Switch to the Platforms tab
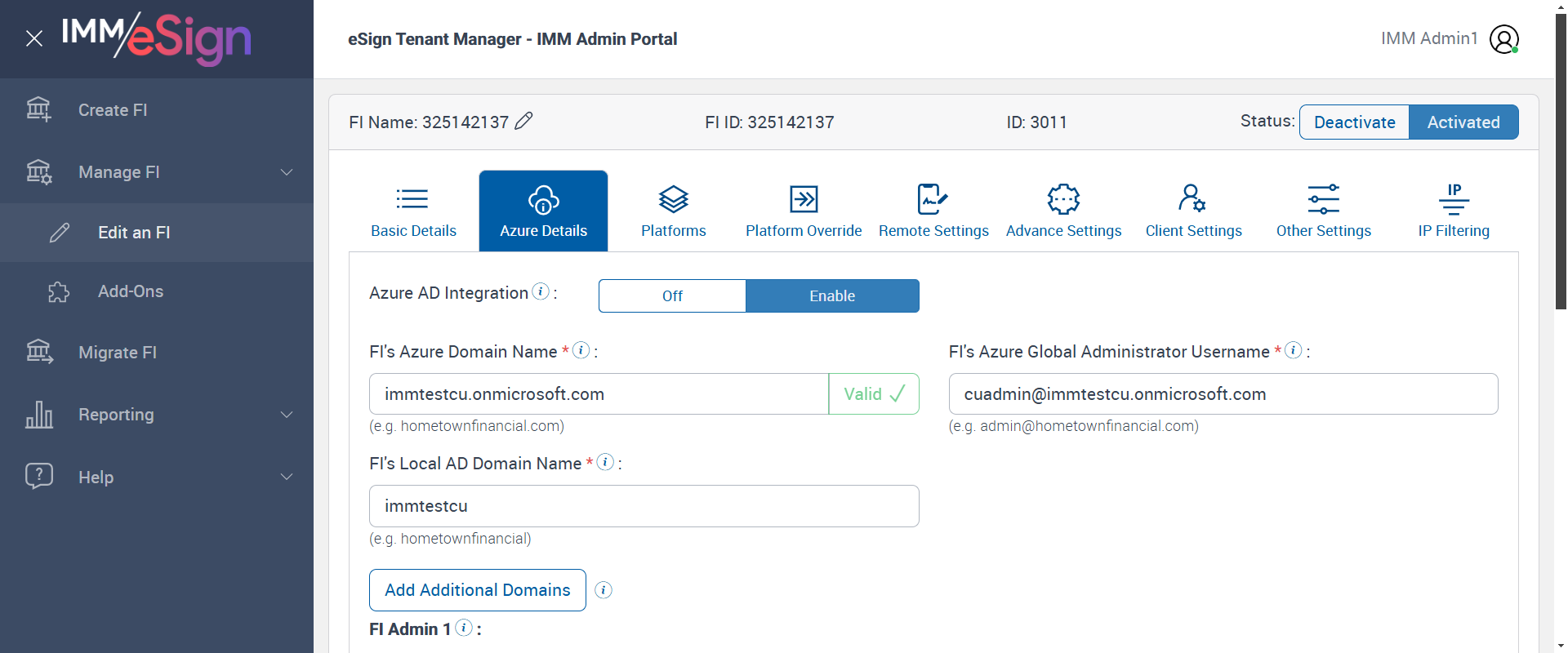 (x=674, y=211)
